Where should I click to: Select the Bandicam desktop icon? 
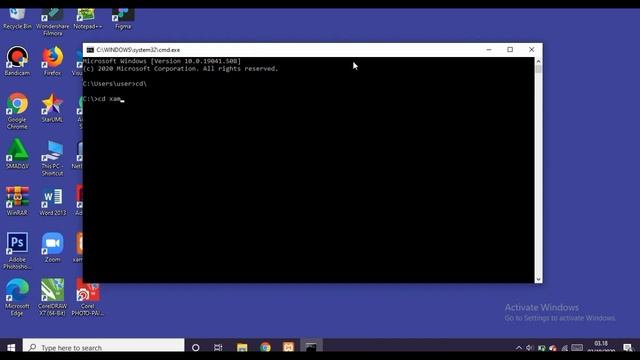click(x=17, y=61)
